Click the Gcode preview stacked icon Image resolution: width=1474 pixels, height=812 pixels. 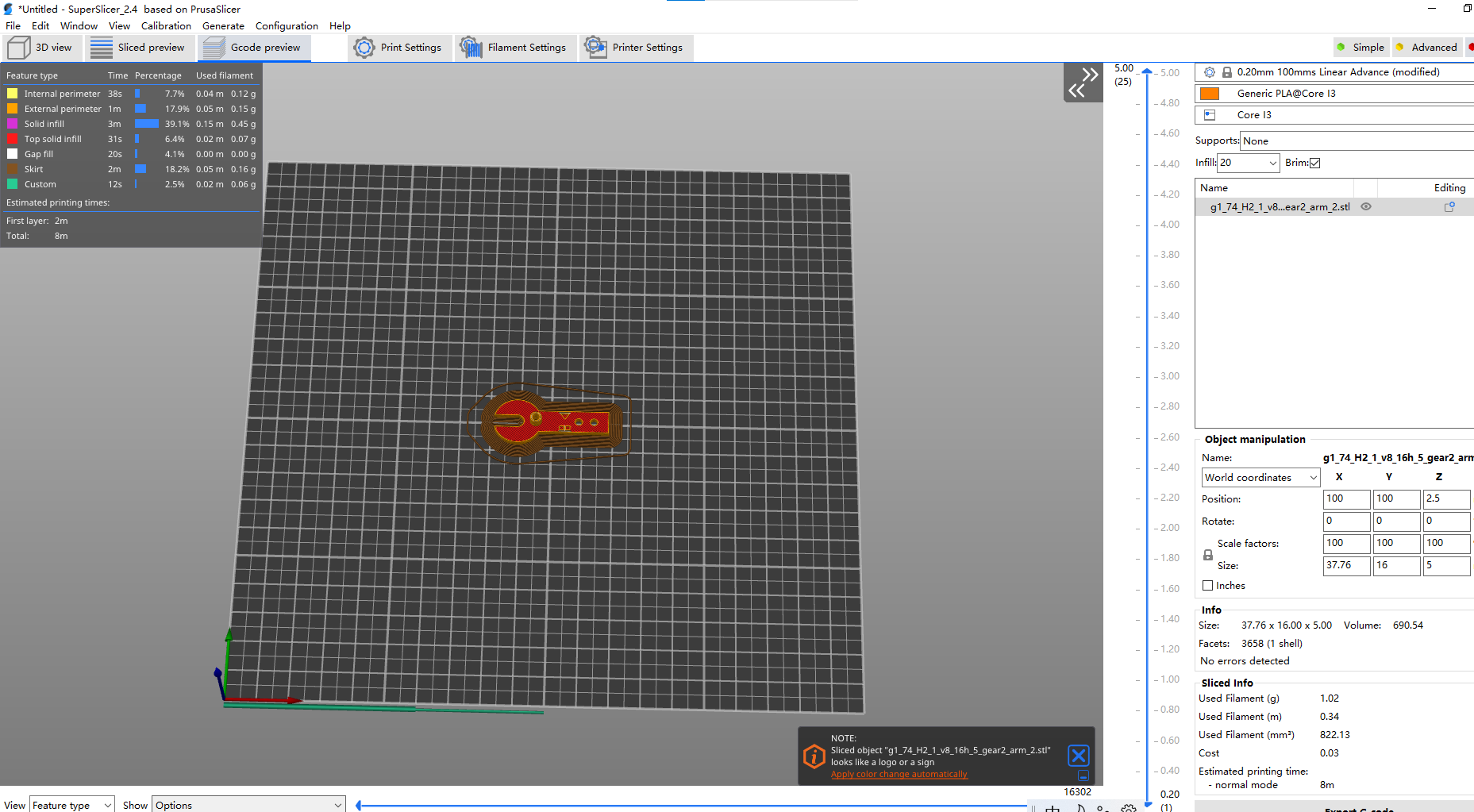tap(214, 48)
